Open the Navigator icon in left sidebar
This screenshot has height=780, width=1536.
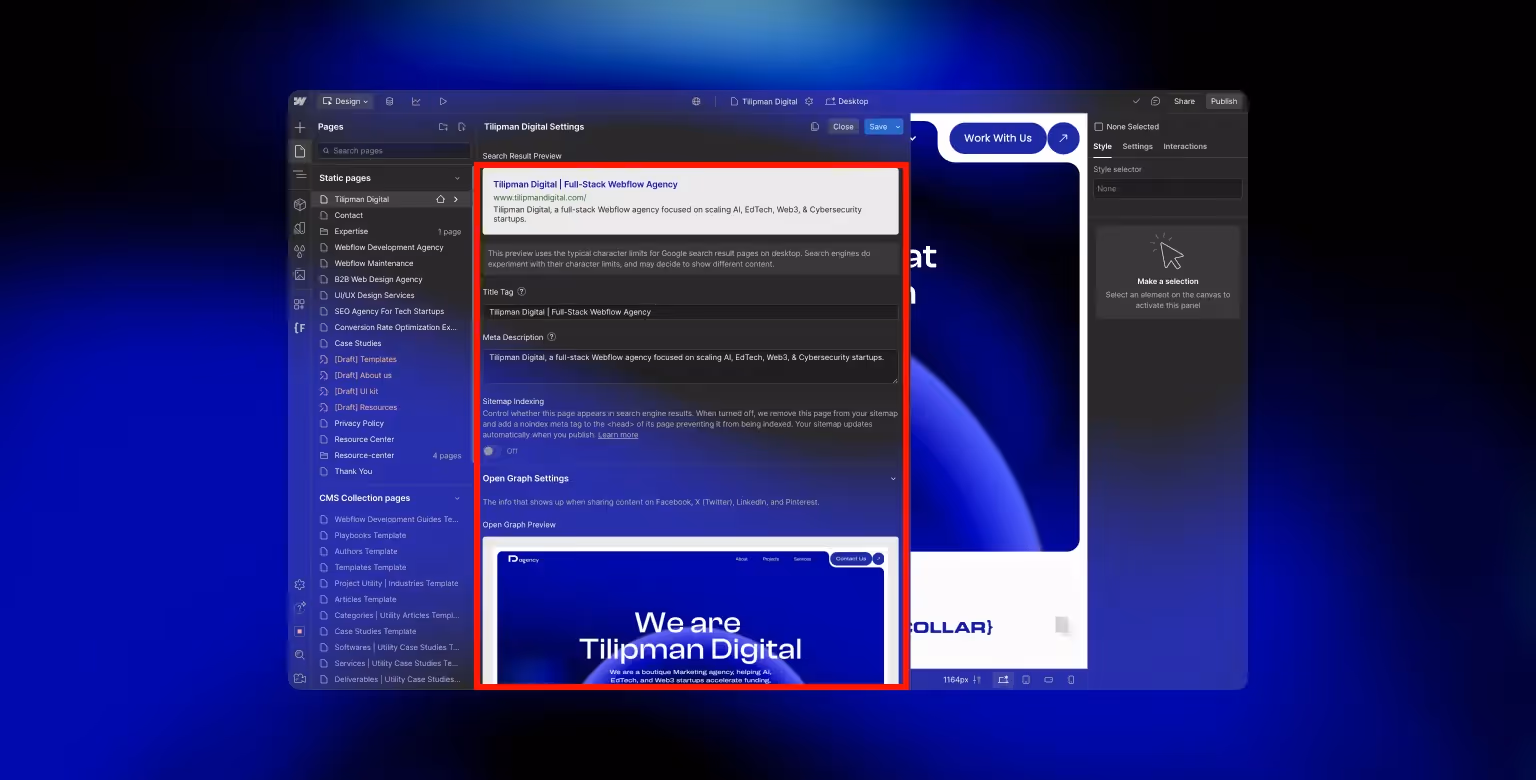pyautogui.click(x=299, y=175)
